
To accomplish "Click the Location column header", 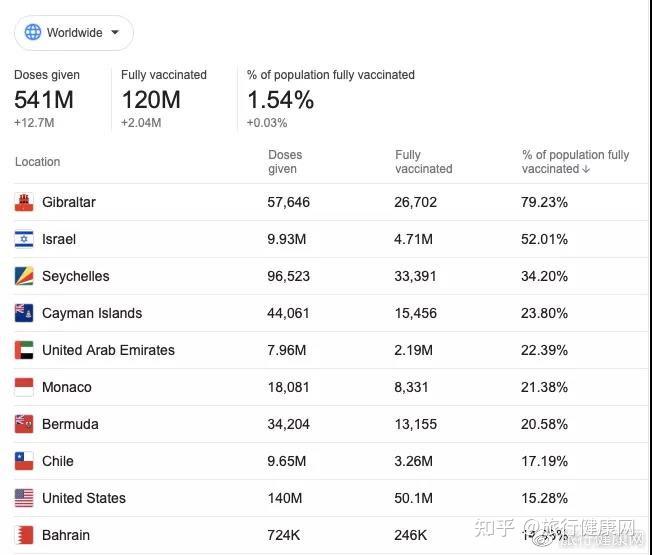I will coord(38,162).
